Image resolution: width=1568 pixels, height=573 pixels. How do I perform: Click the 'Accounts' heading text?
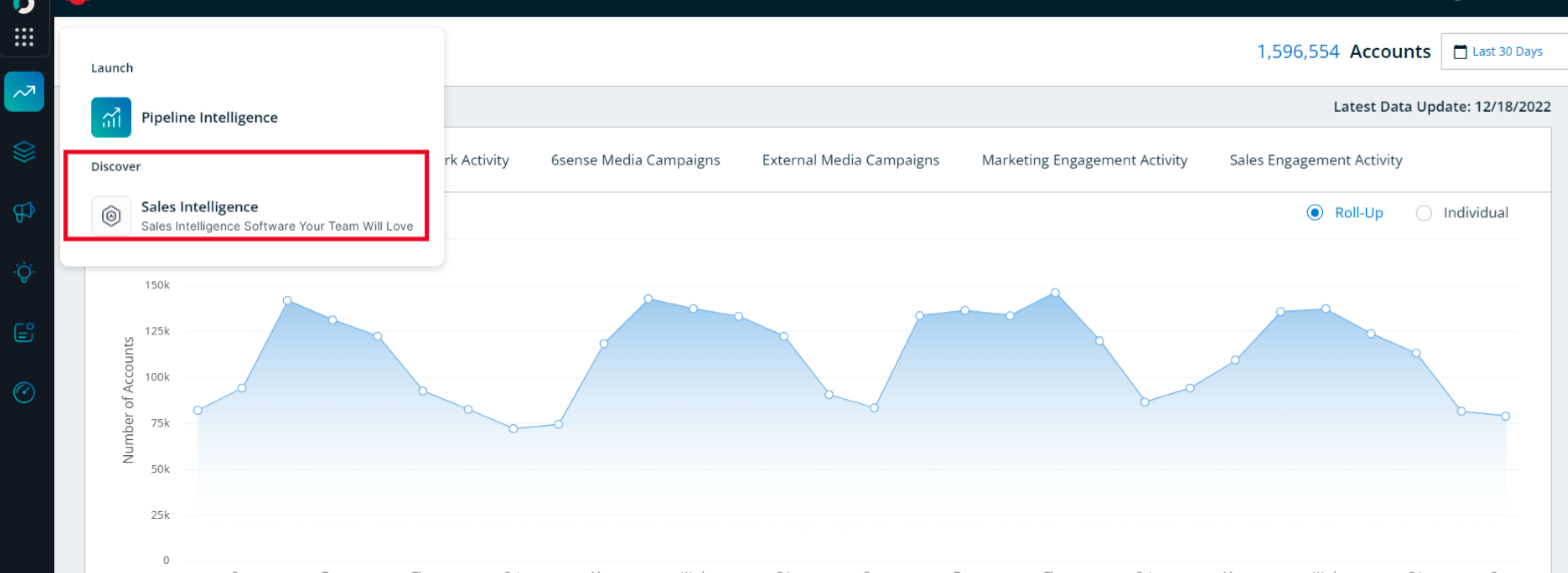click(1390, 52)
